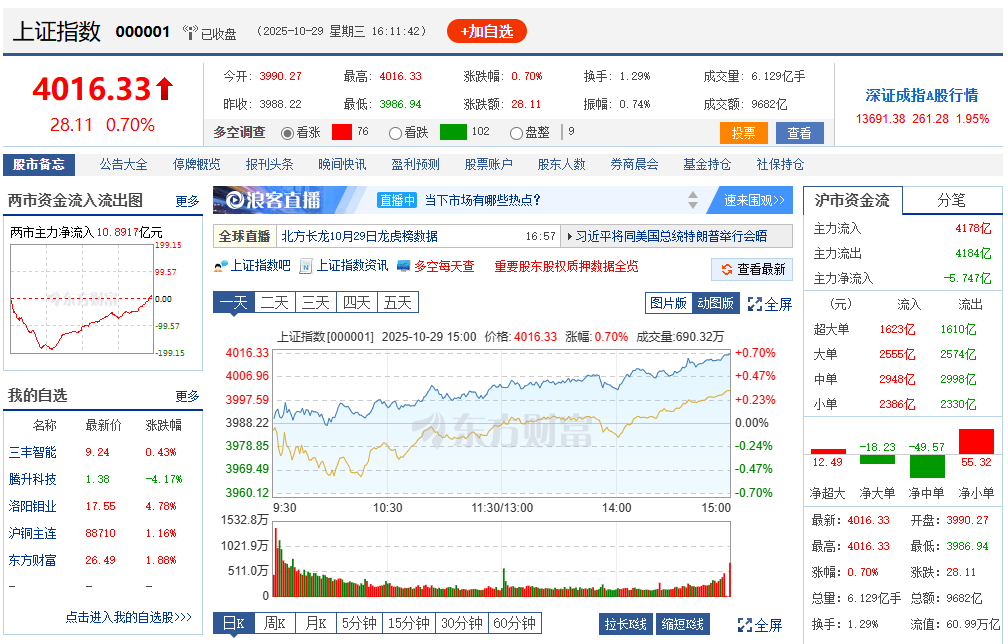The height and width of the screenshot is (644, 1008).
Task: Switch to the 分笔 tab
Action: click(951, 200)
